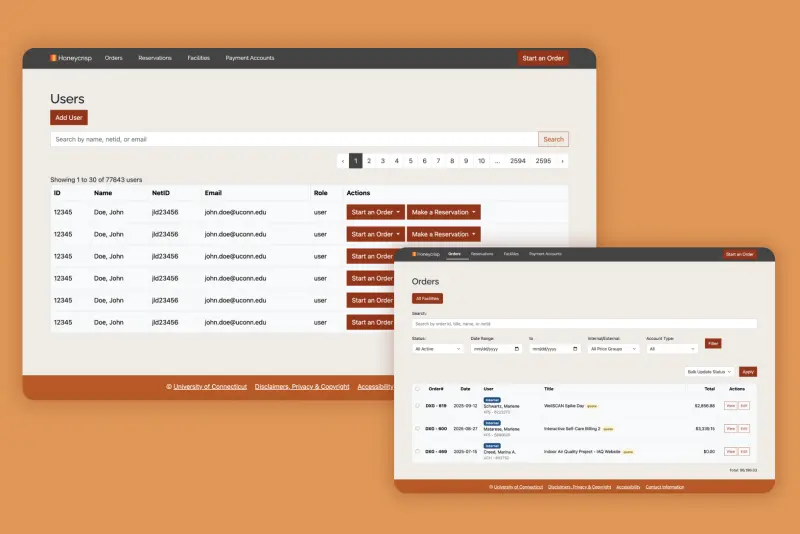Open the Bulk Update Status dropdown

click(710, 371)
